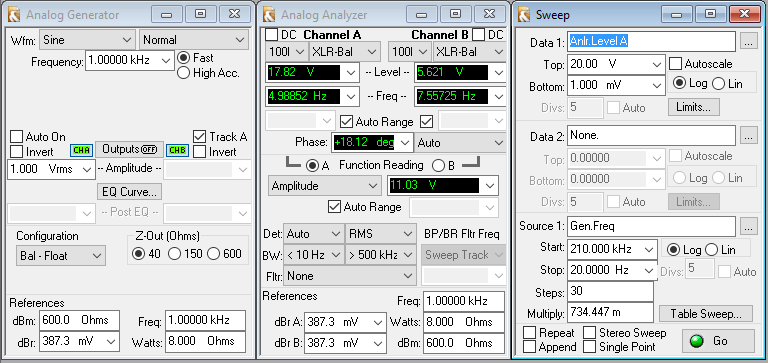Toggle Channel A Auto Range checkbox

346,121
